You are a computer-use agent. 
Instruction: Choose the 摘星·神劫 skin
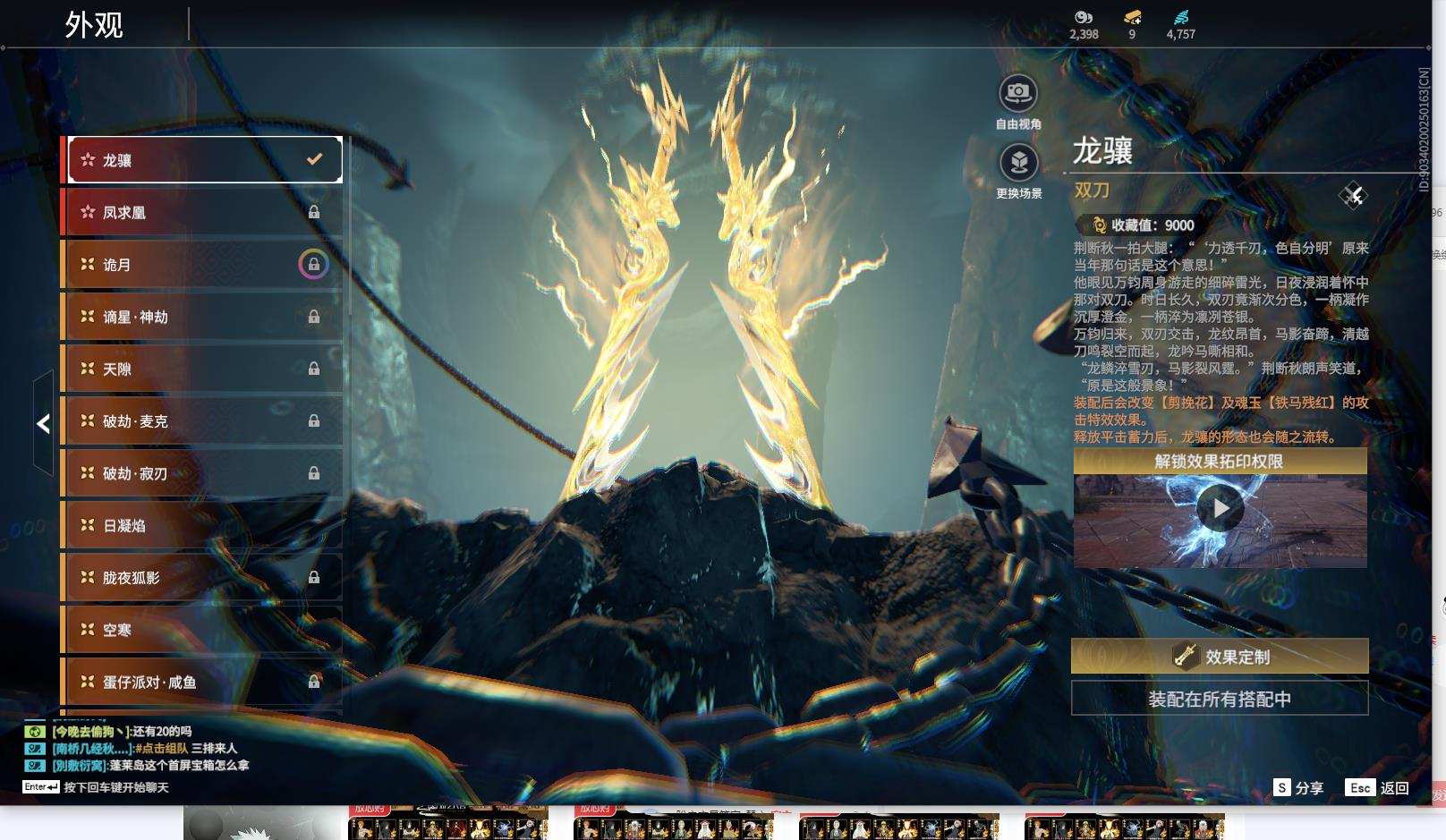click(x=201, y=317)
